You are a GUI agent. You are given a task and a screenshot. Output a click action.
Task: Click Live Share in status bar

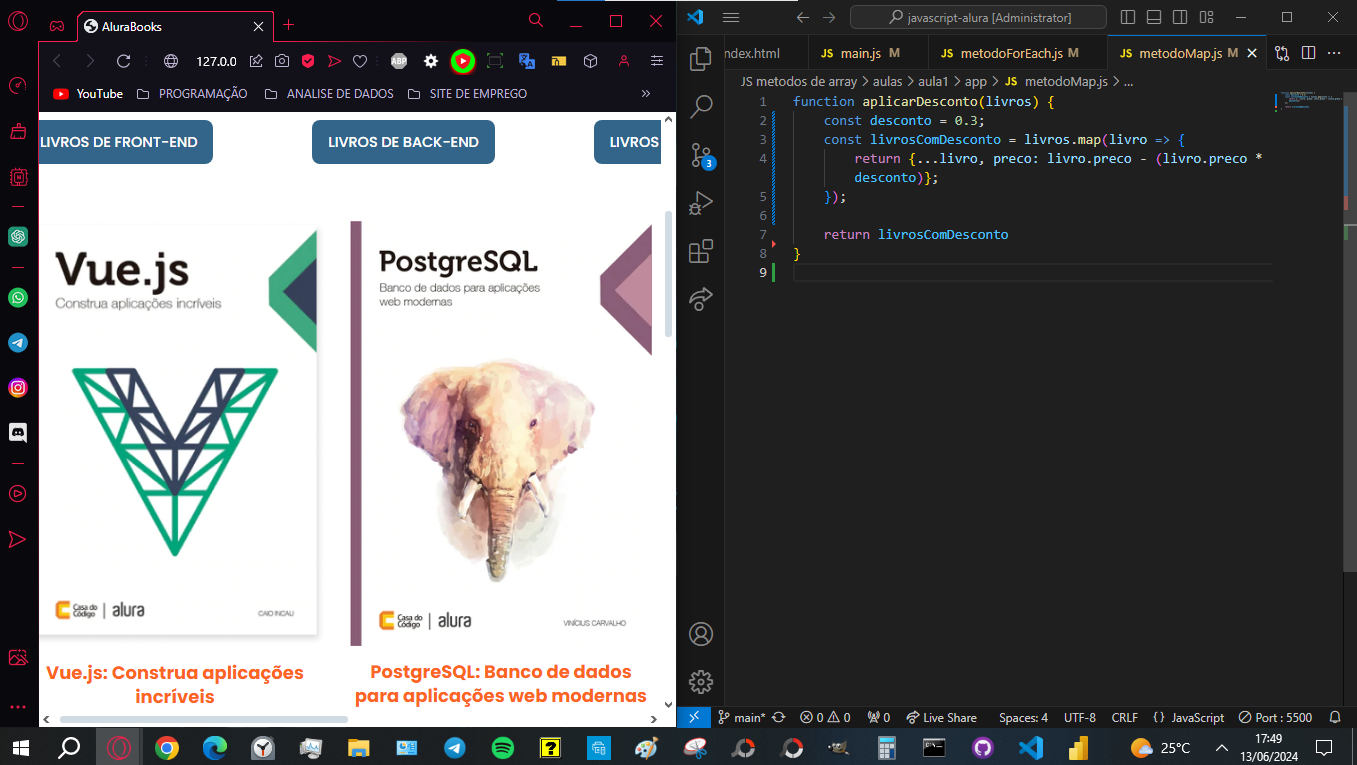(941, 717)
